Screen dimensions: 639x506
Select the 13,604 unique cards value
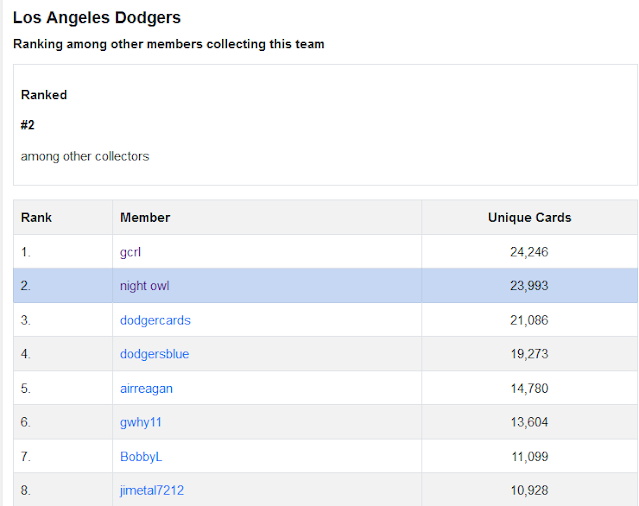tap(529, 422)
